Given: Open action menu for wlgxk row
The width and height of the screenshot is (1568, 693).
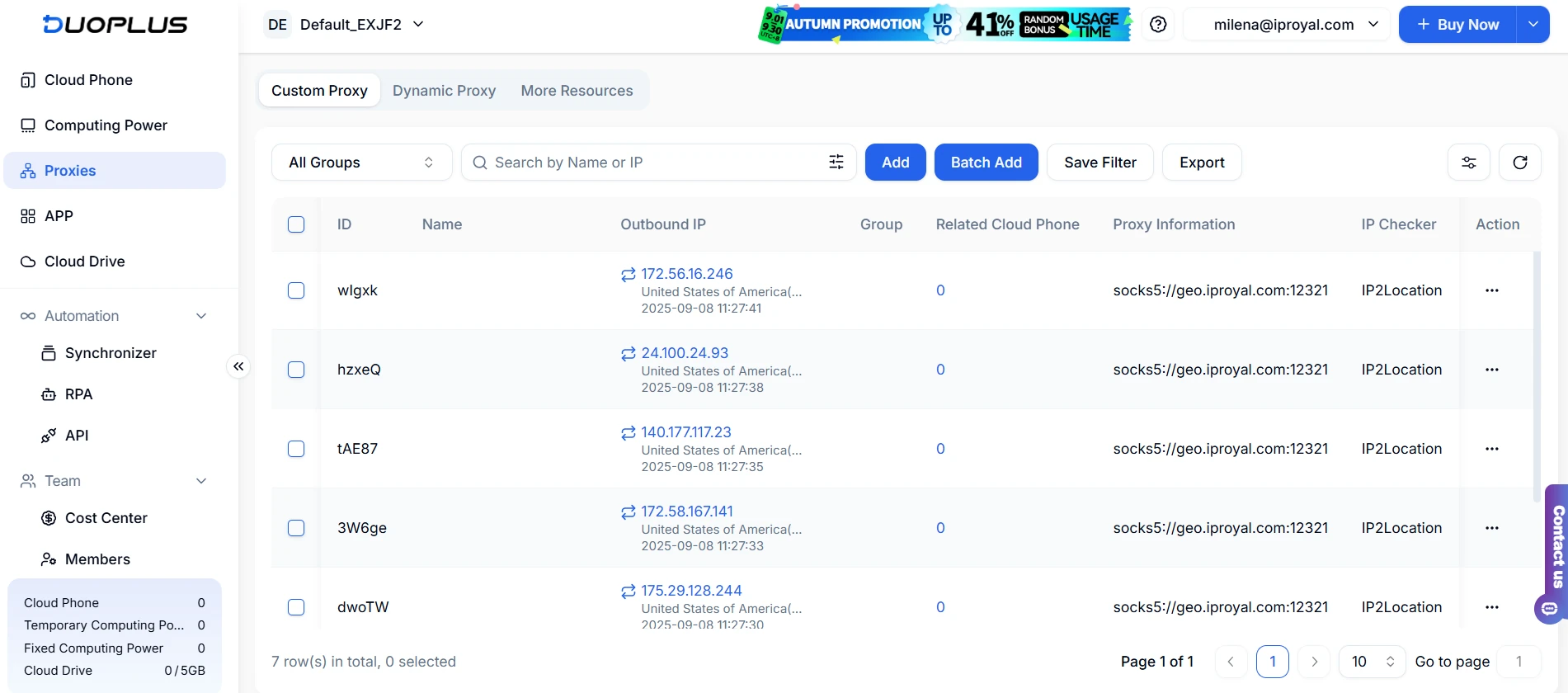Looking at the screenshot, I should [1491, 290].
